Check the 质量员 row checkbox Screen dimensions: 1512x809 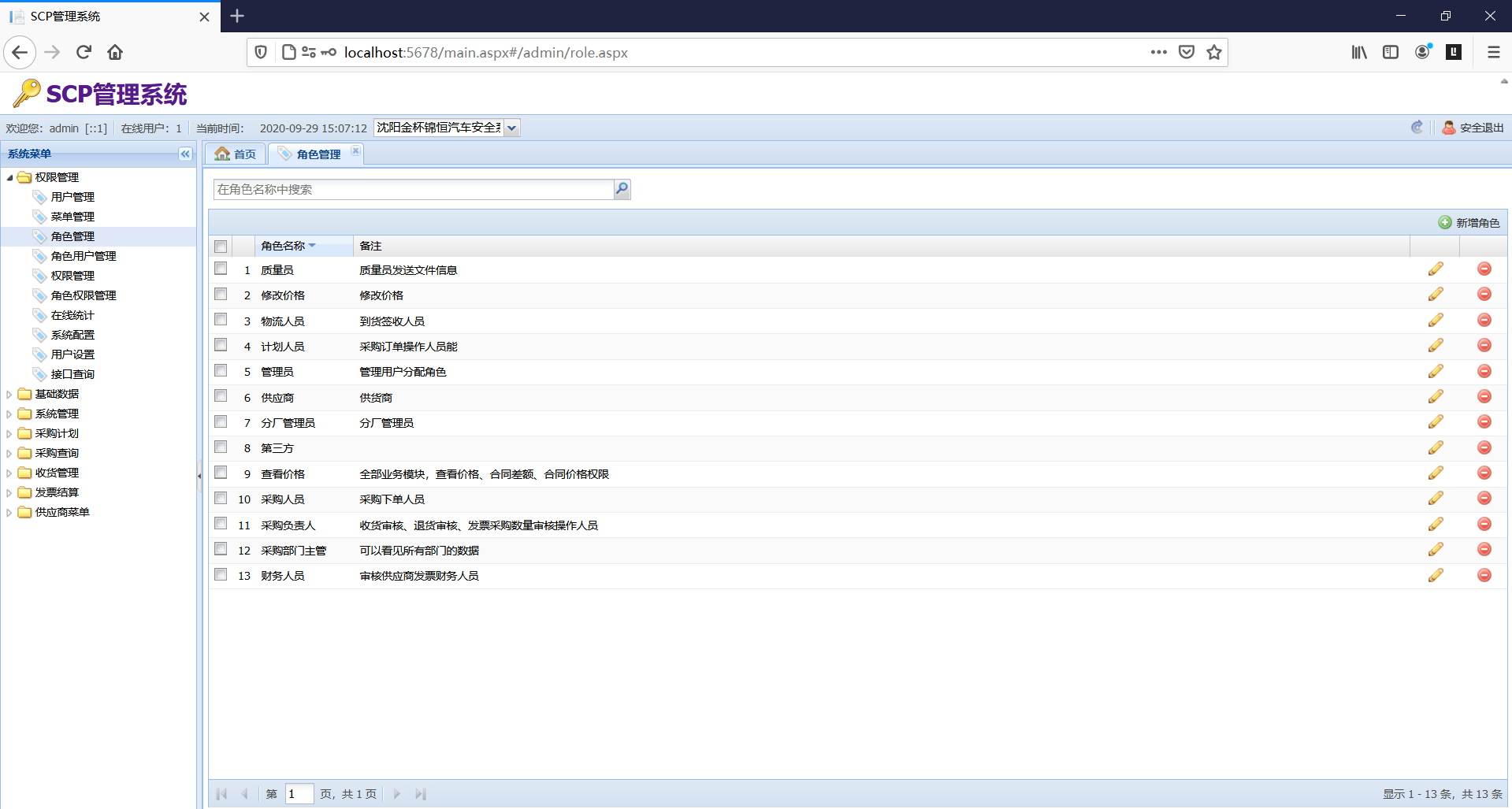(x=221, y=269)
